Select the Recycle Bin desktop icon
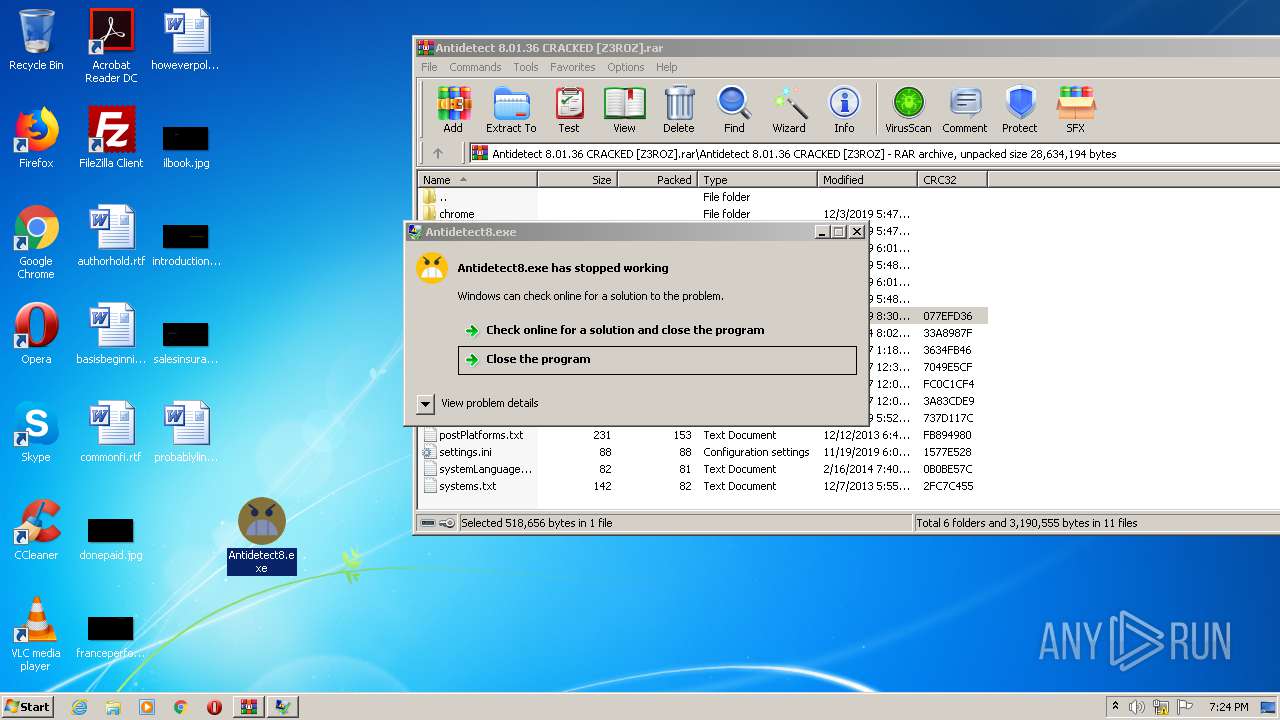The width and height of the screenshot is (1280, 720). (36, 40)
